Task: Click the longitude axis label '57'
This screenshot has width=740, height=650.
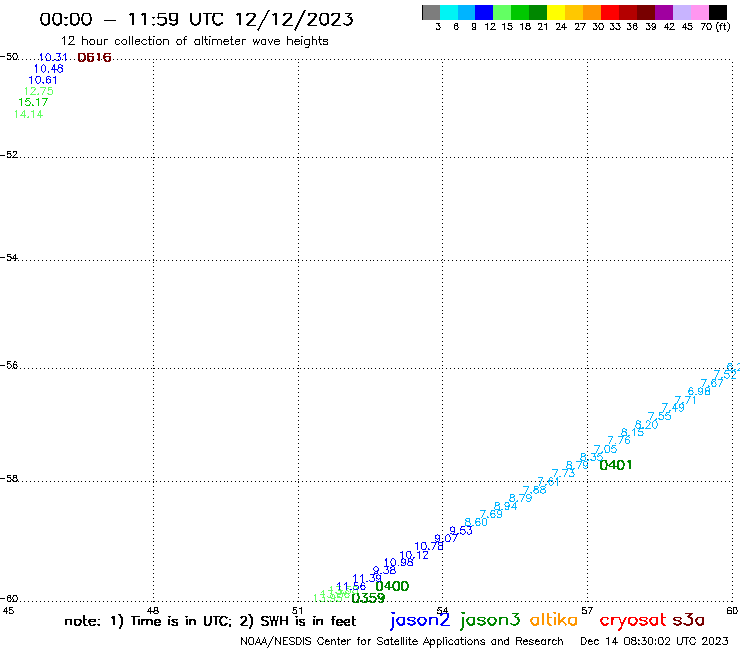Action: click(587, 610)
